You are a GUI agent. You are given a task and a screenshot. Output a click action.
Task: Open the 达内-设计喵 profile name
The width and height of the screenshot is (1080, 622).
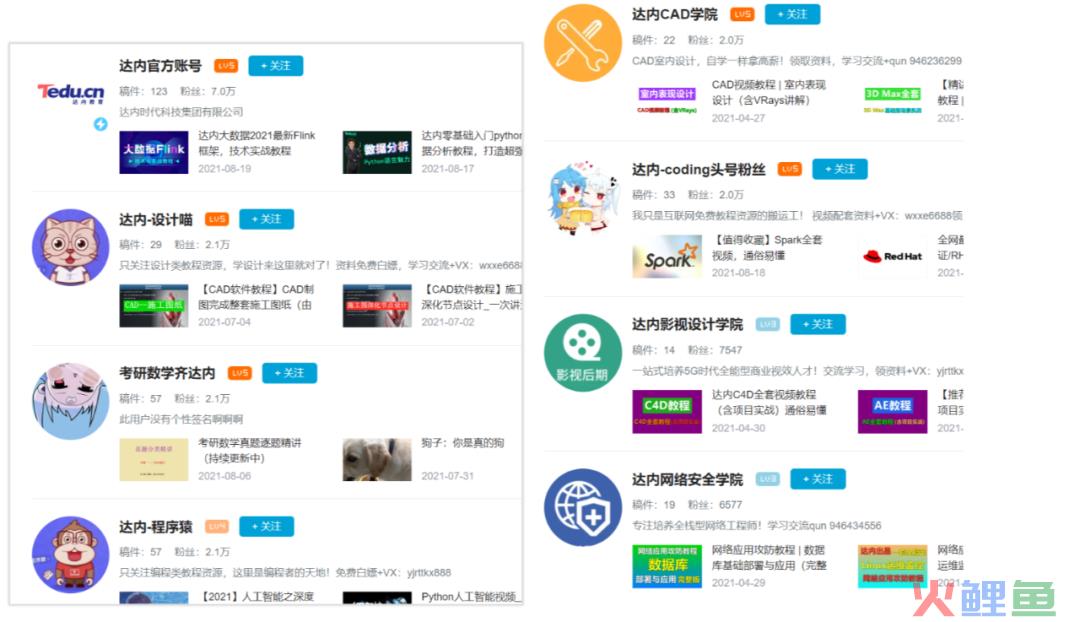pos(156,219)
